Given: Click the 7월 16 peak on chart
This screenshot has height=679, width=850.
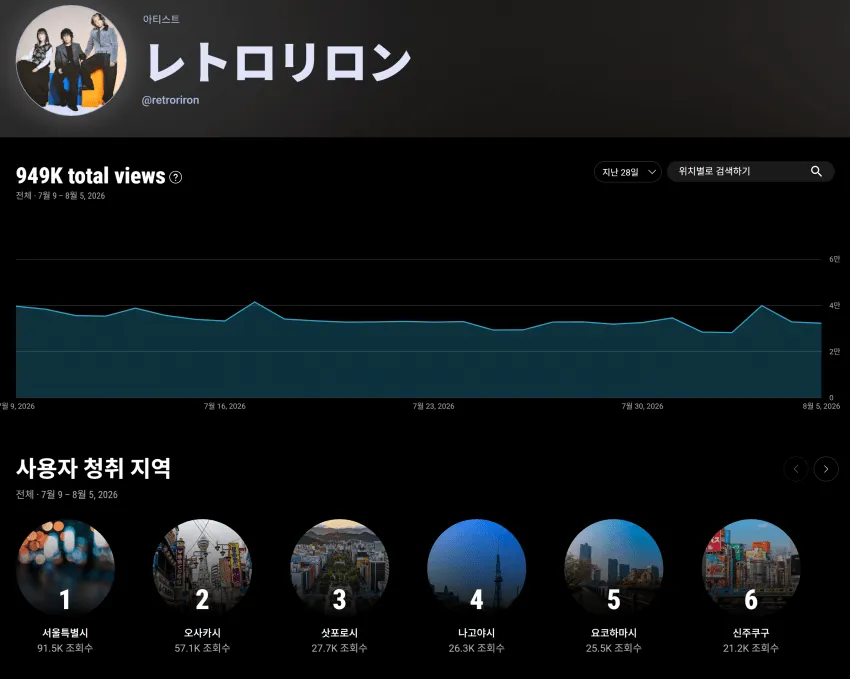Looking at the screenshot, I should [255, 302].
